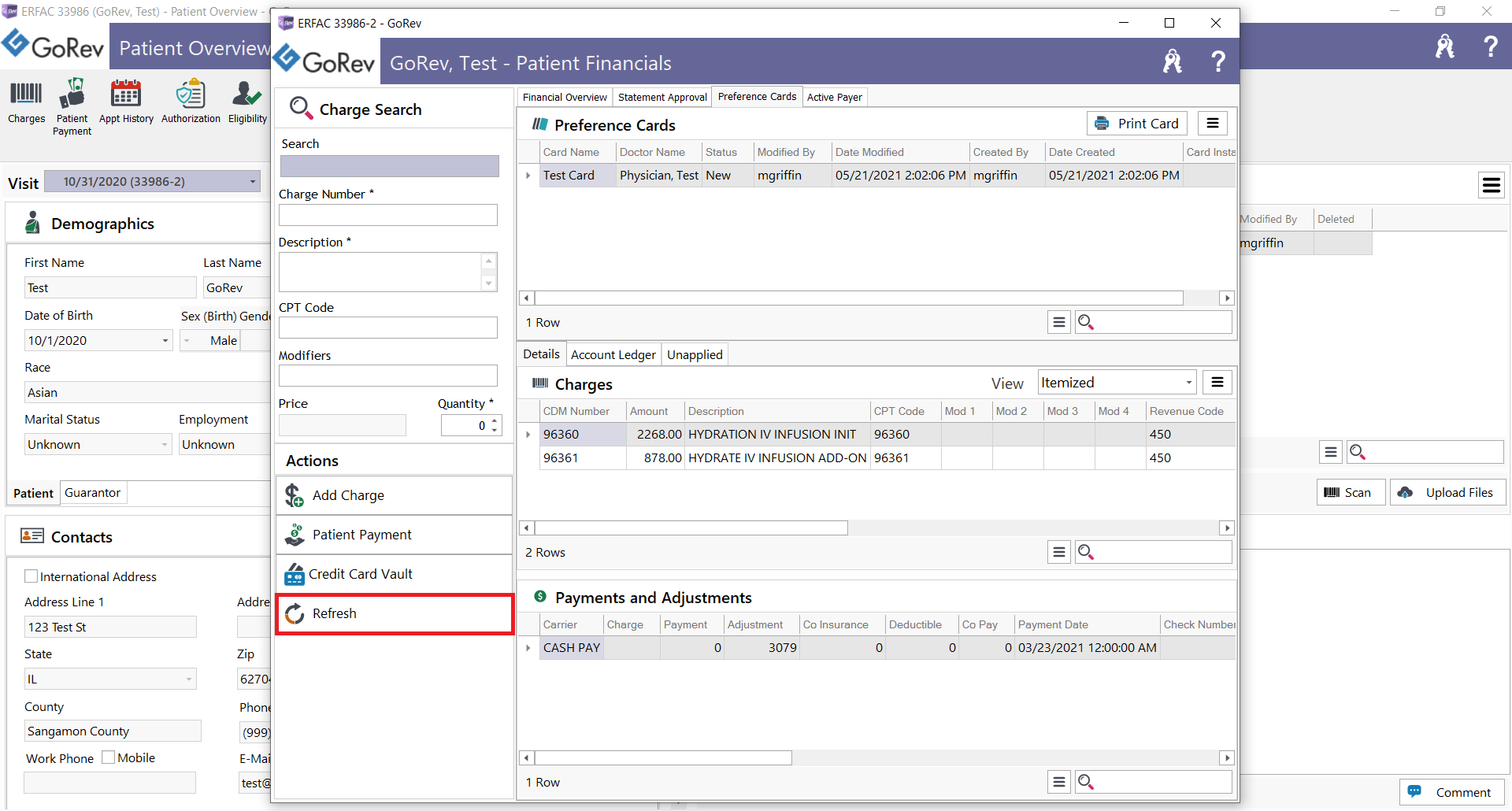Click the help question mark in Patient Financials
The image size is (1512, 811).
(1217, 61)
